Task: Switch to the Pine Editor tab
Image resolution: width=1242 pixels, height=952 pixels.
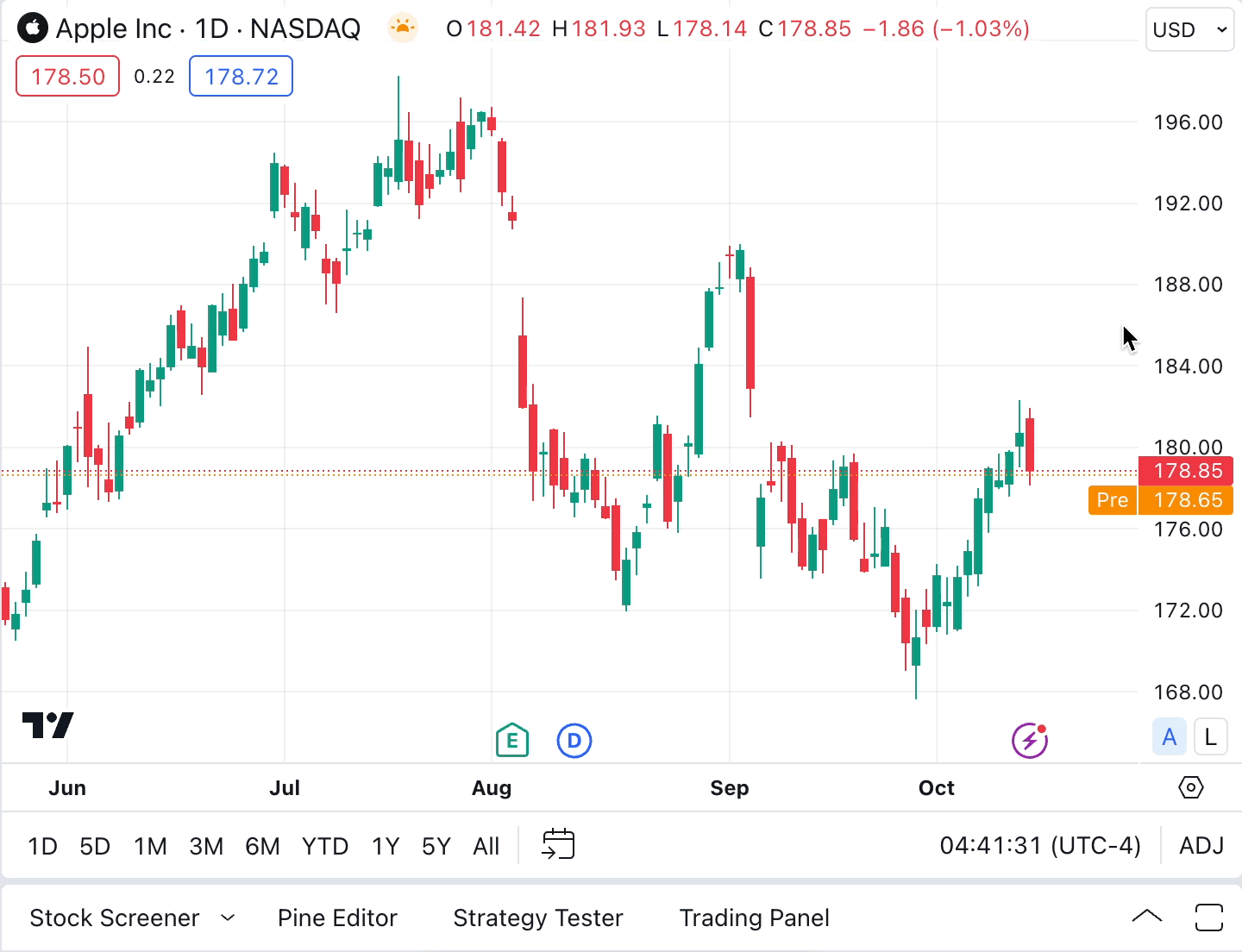Action: [337, 918]
